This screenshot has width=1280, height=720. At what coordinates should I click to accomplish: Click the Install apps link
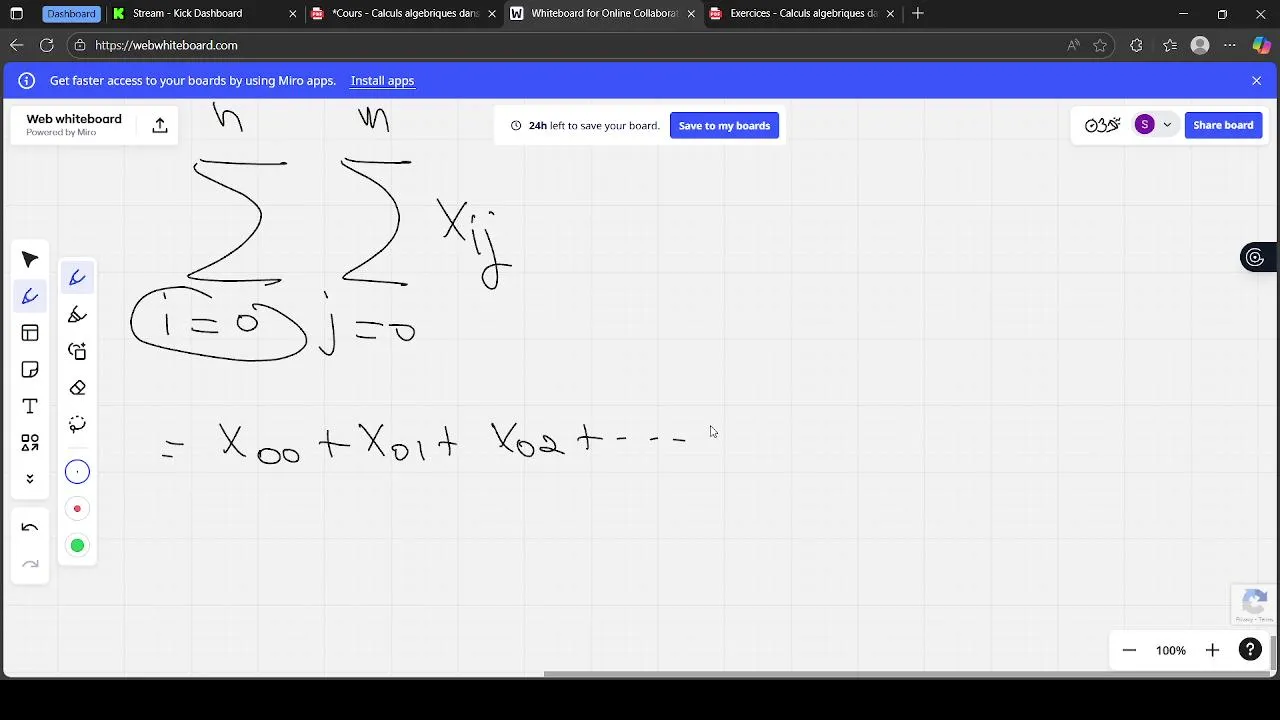click(x=382, y=81)
